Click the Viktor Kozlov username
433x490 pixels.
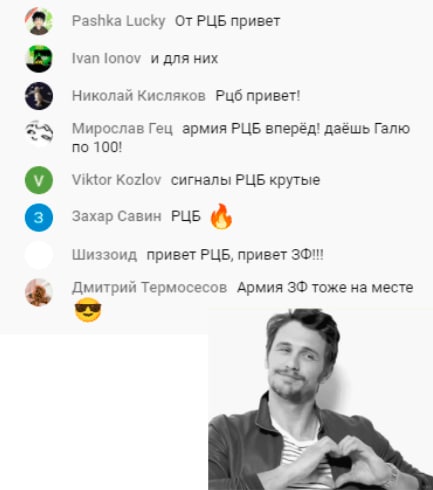117,180
